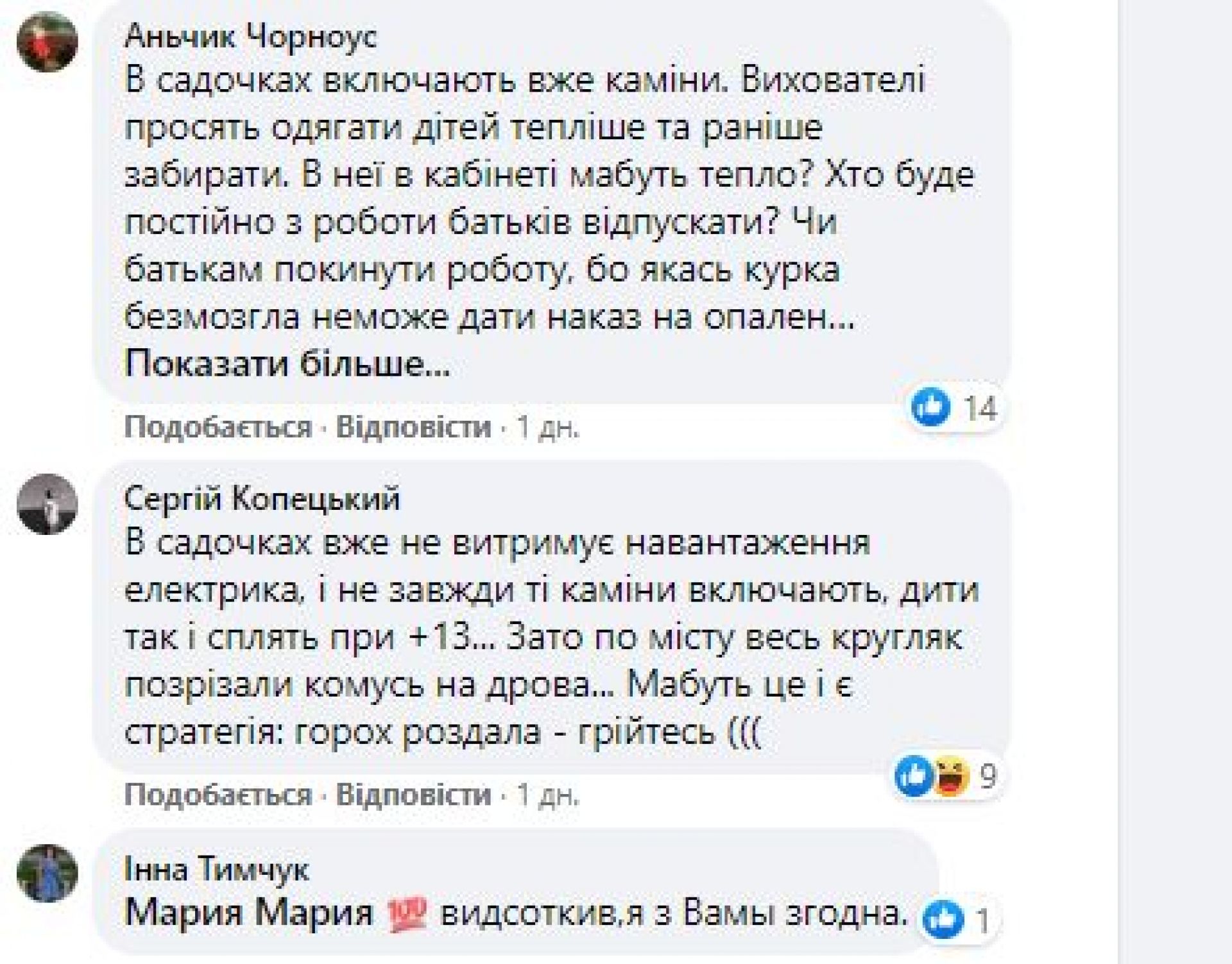This screenshot has height=964, width=1232.
Task: Reply to Аньчик Чорноус's comment via Відповісти
Action: tap(413, 427)
